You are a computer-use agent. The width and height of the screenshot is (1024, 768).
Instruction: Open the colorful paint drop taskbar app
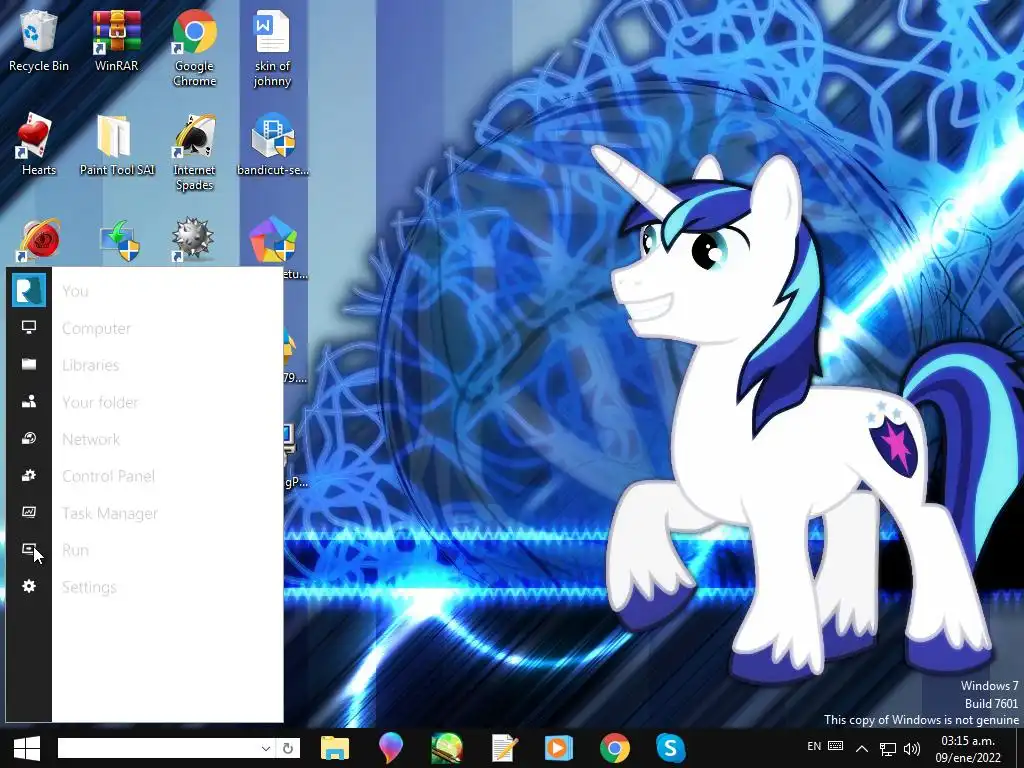click(x=391, y=748)
